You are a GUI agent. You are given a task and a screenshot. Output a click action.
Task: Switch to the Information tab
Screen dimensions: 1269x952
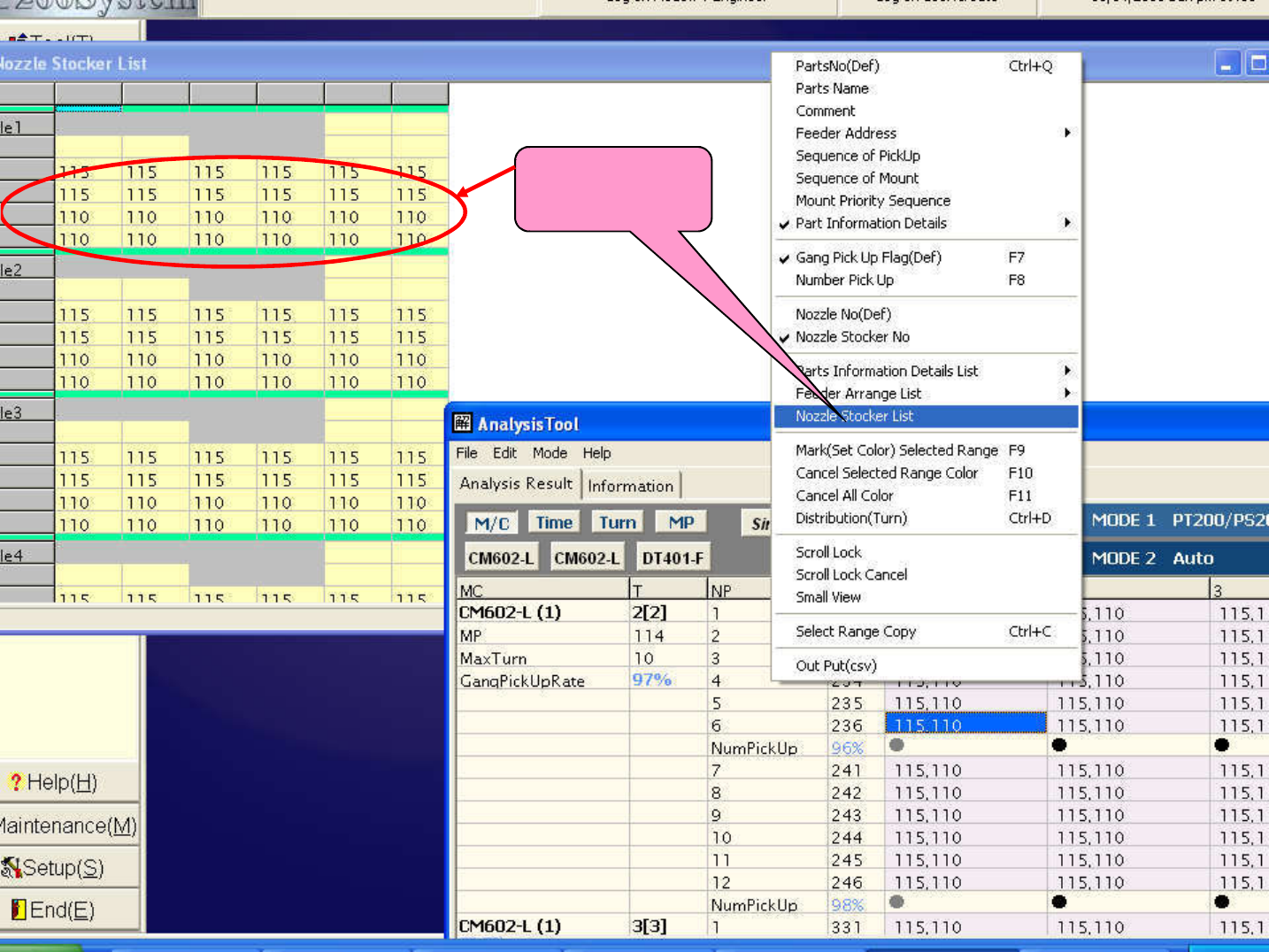click(630, 486)
